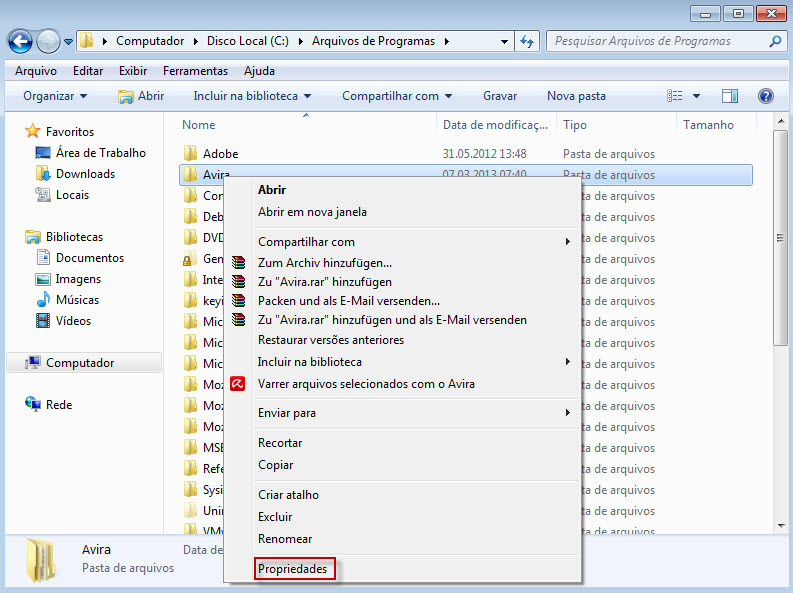
Task: Open Propriedades from the context menu
Action: [x=292, y=569]
